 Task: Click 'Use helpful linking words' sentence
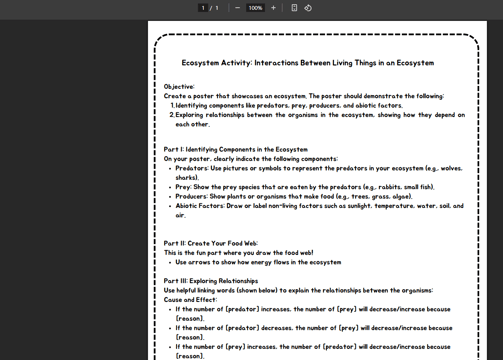pos(298,290)
